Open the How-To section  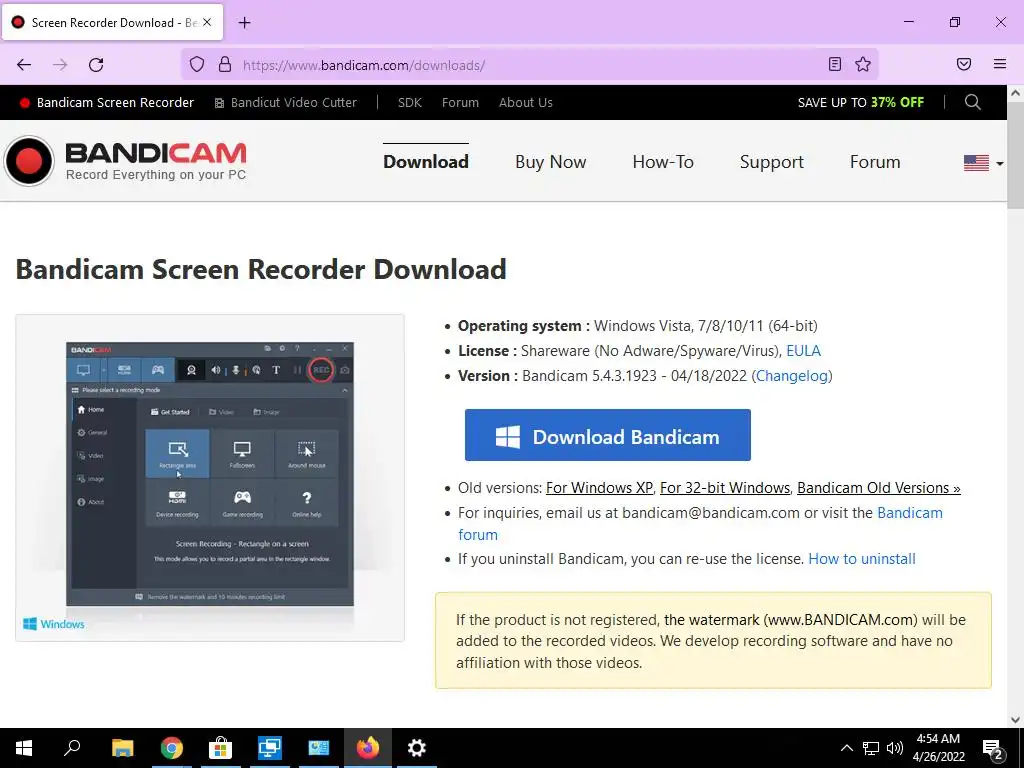(x=663, y=162)
